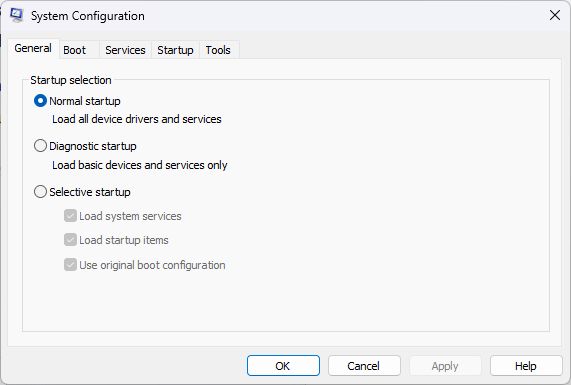Open the Boot tab
Viewport: 571px width, 385px height.
pos(74,50)
